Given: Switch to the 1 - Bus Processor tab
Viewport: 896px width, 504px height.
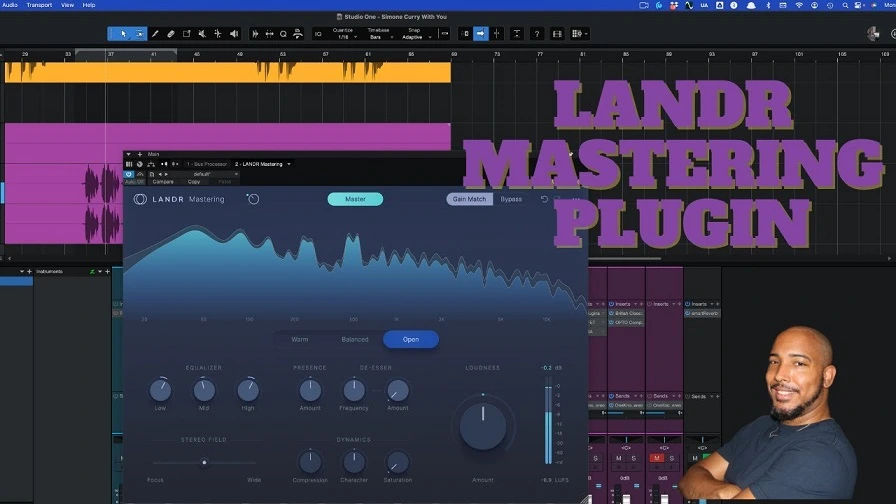Looking at the screenshot, I should coord(206,164).
